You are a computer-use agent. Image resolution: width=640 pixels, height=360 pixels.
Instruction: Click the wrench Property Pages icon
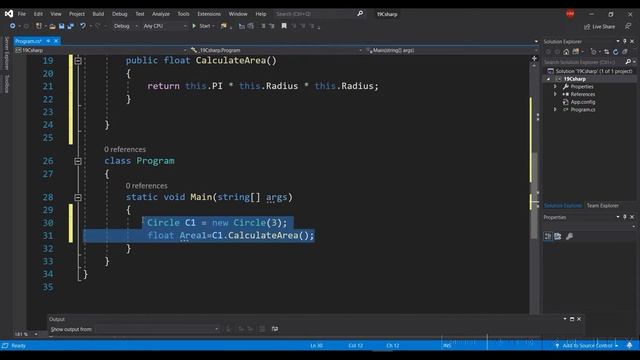point(569,236)
